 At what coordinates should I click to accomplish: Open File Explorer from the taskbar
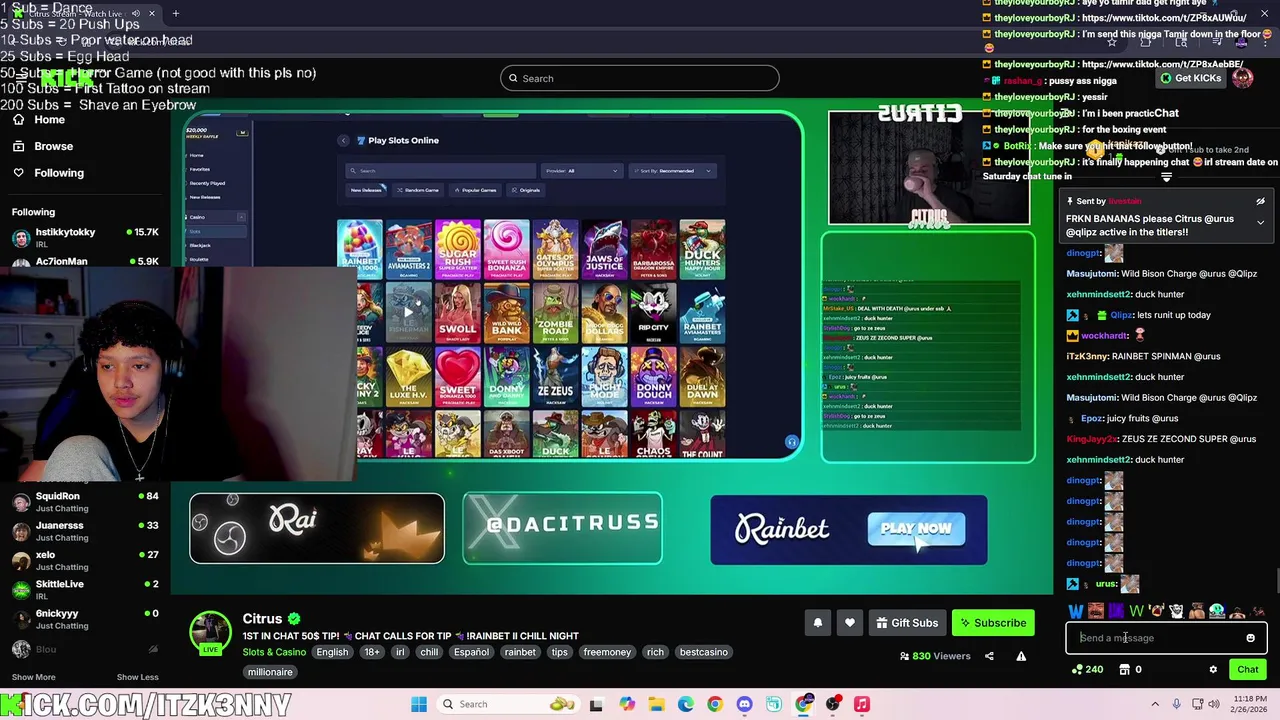coord(656,704)
